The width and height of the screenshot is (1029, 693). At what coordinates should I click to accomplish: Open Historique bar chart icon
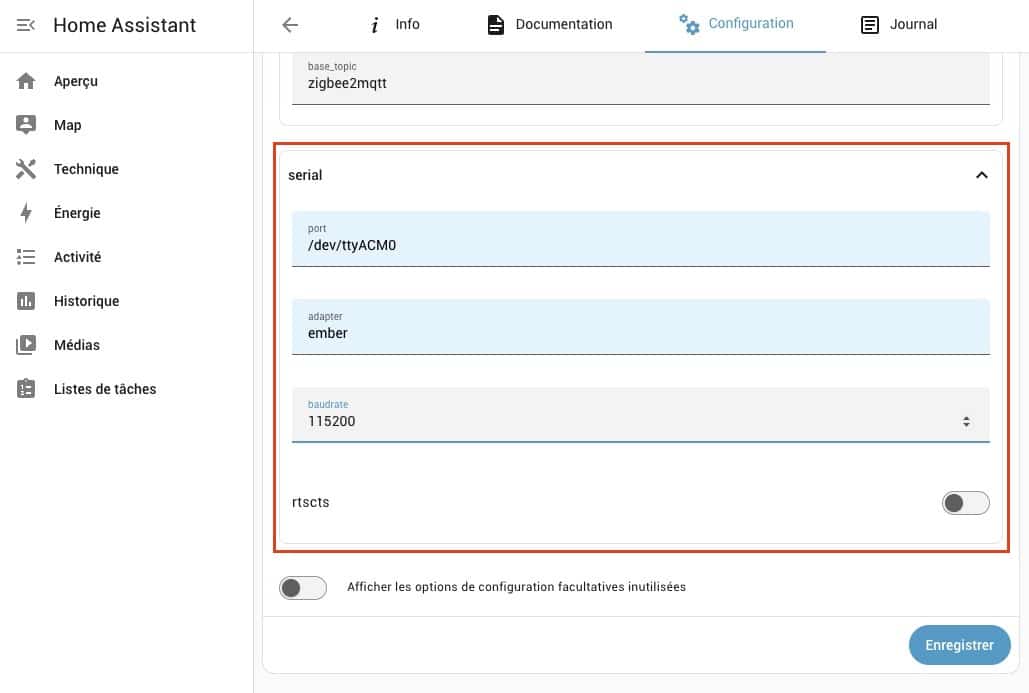click(26, 301)
